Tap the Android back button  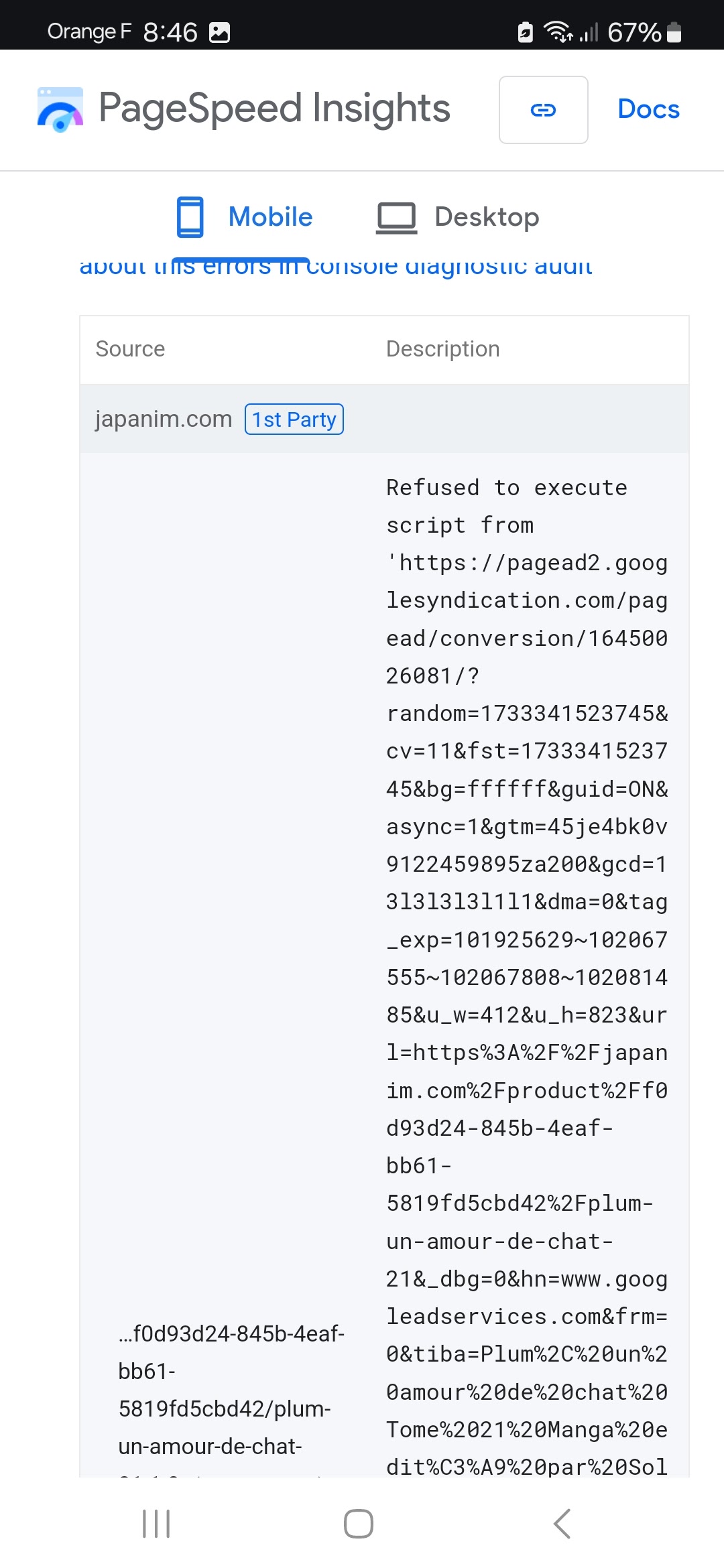click(x=562, y=1524)
